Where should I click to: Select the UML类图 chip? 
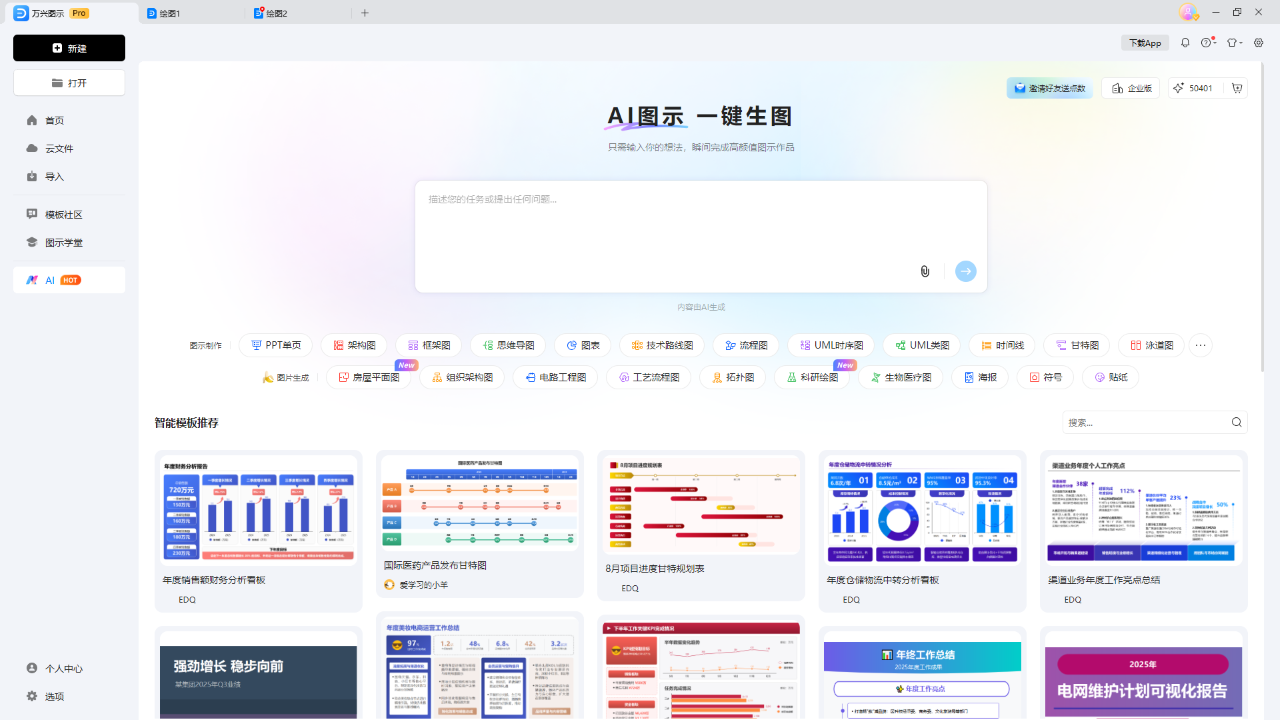click(x=922, y=345)
